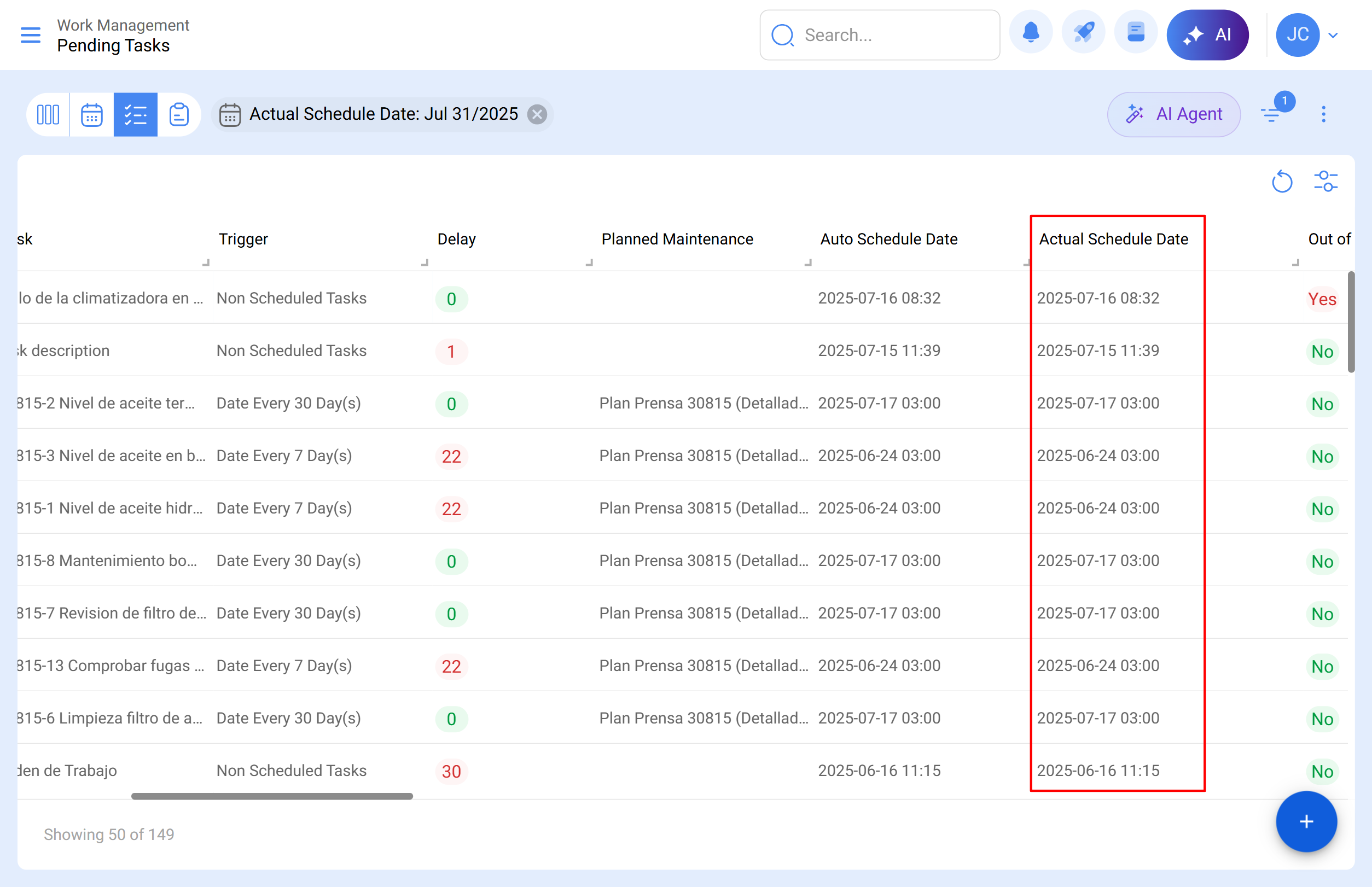Switch to the clipboard view

click(179, 114)
